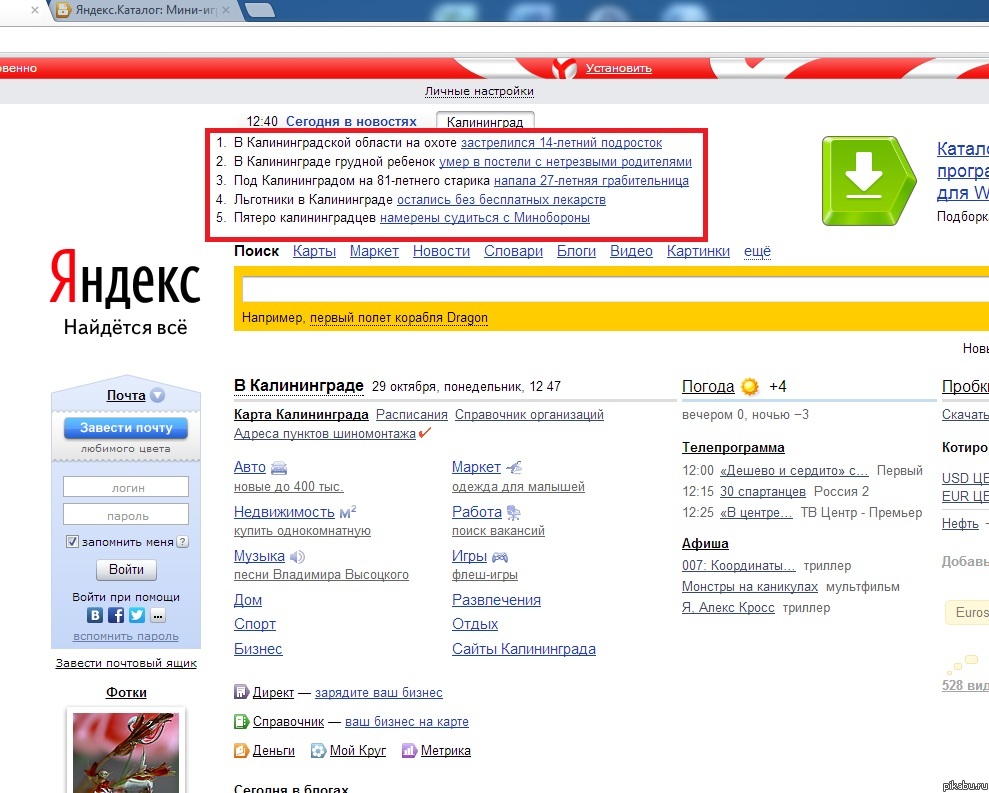The width and height of the screenshot is (989, 793).
Task: Click the Завести почту button
Action: point(125,427)
